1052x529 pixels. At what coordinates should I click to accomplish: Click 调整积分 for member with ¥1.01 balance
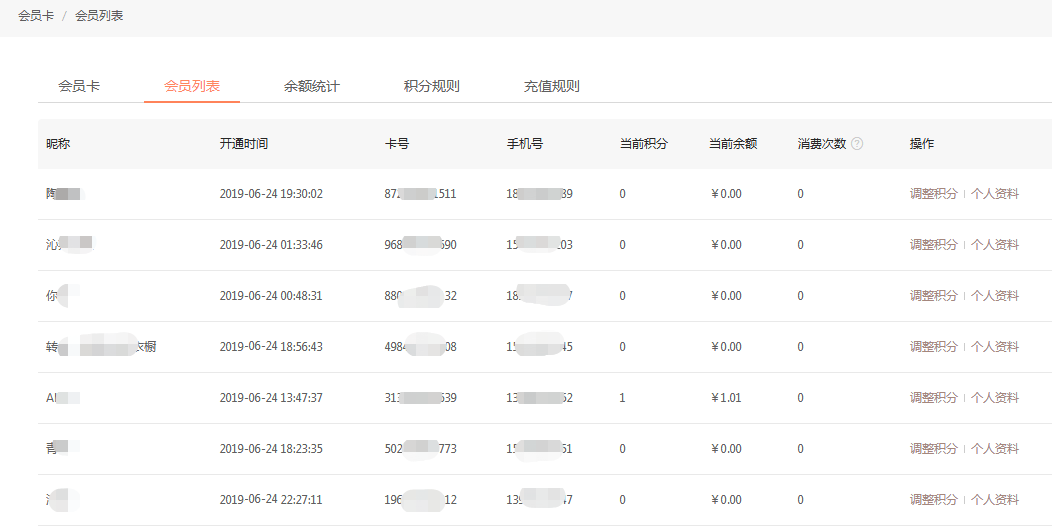[934, 398]
